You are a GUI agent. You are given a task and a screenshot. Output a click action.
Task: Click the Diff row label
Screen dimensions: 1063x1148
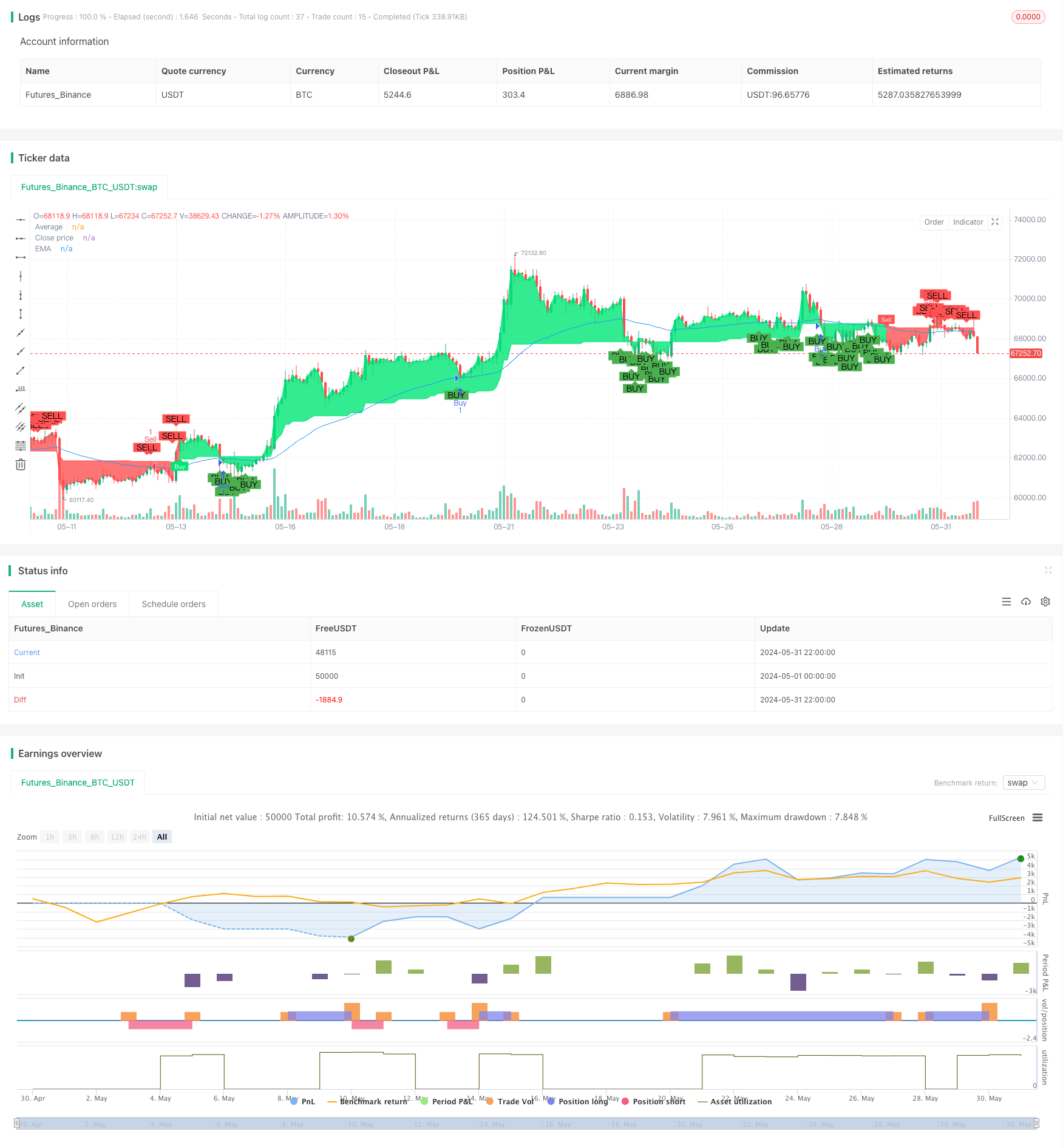click(x=20, y=700)
